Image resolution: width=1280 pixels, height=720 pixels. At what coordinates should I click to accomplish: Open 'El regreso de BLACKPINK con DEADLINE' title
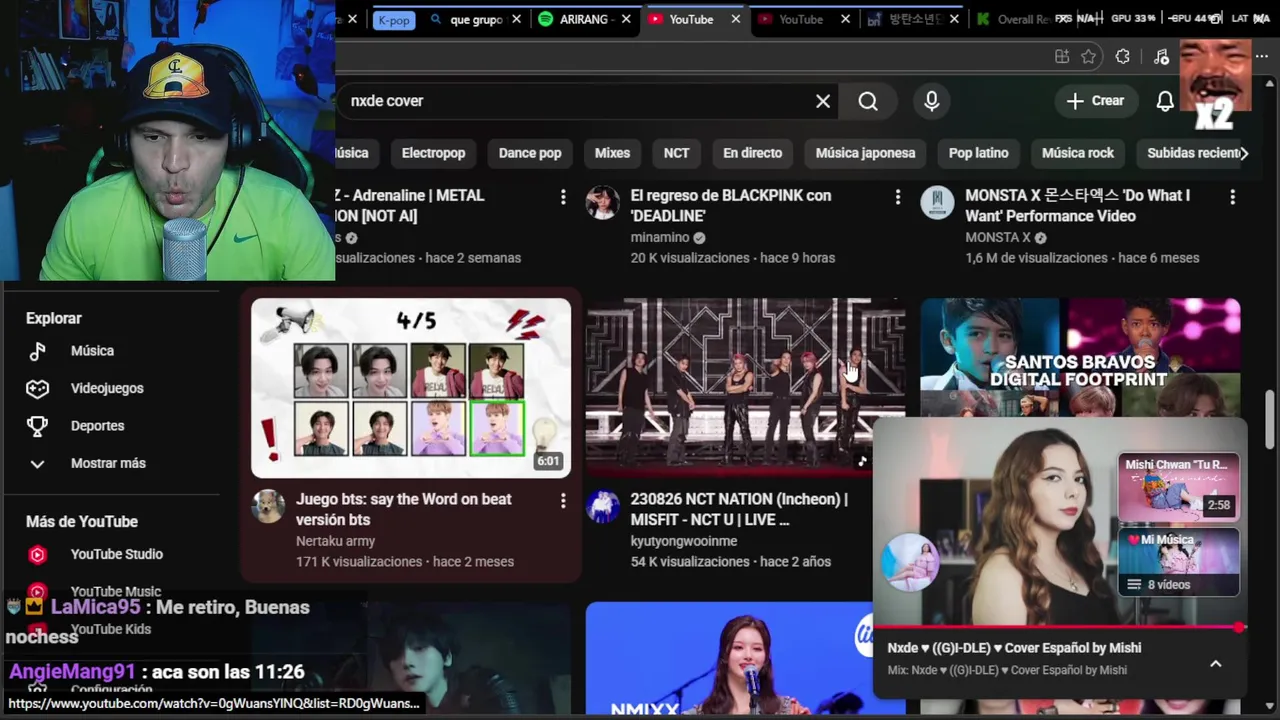731,205
